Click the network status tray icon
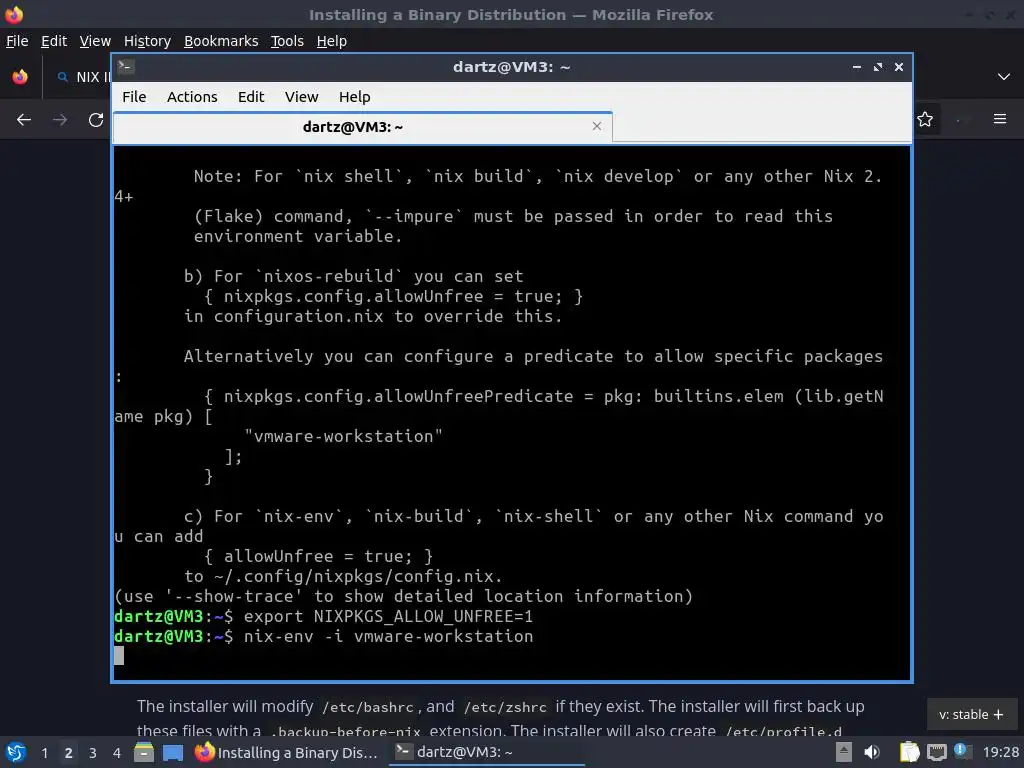Screen dimensions: 1024x768 tap(936, 752)
